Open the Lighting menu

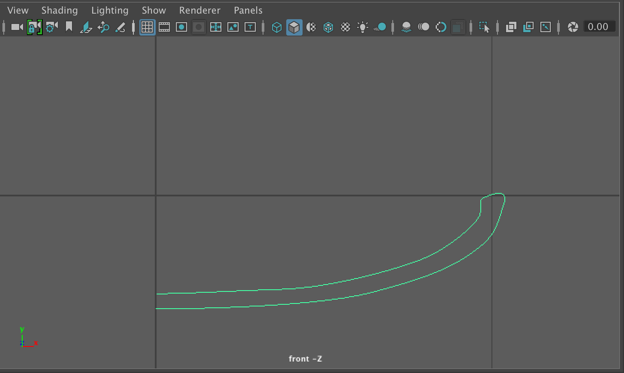click(109, 10)
